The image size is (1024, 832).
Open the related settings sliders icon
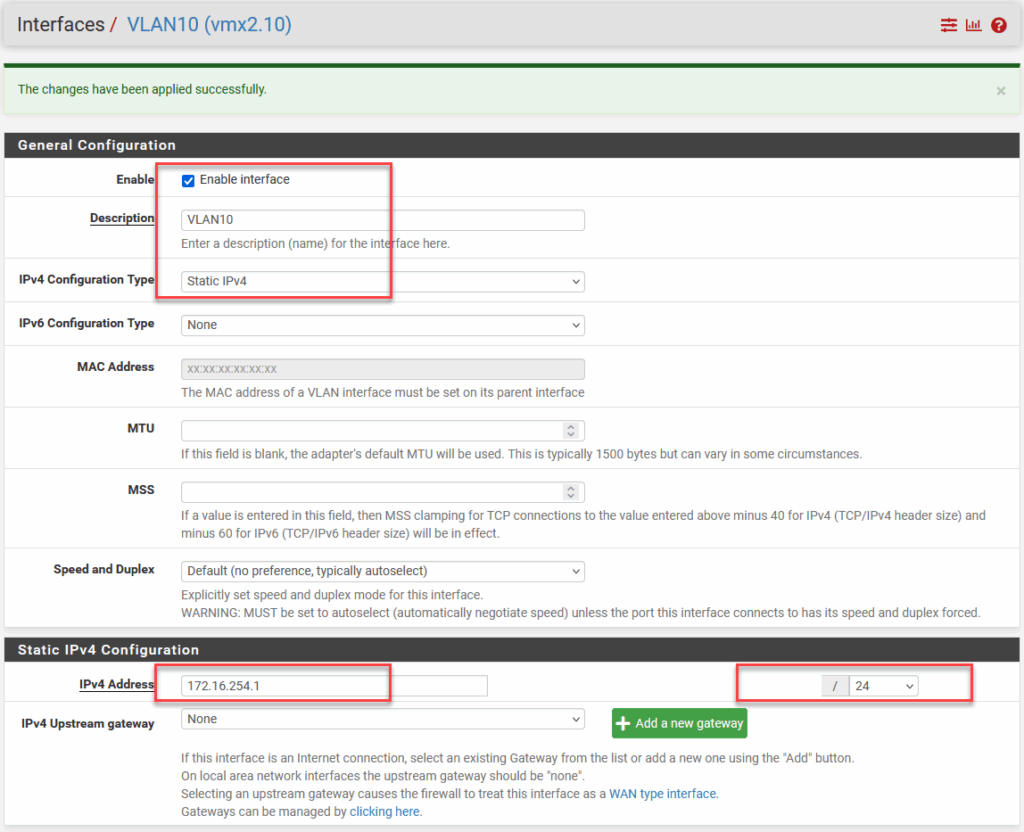click(x=948, y=25)
